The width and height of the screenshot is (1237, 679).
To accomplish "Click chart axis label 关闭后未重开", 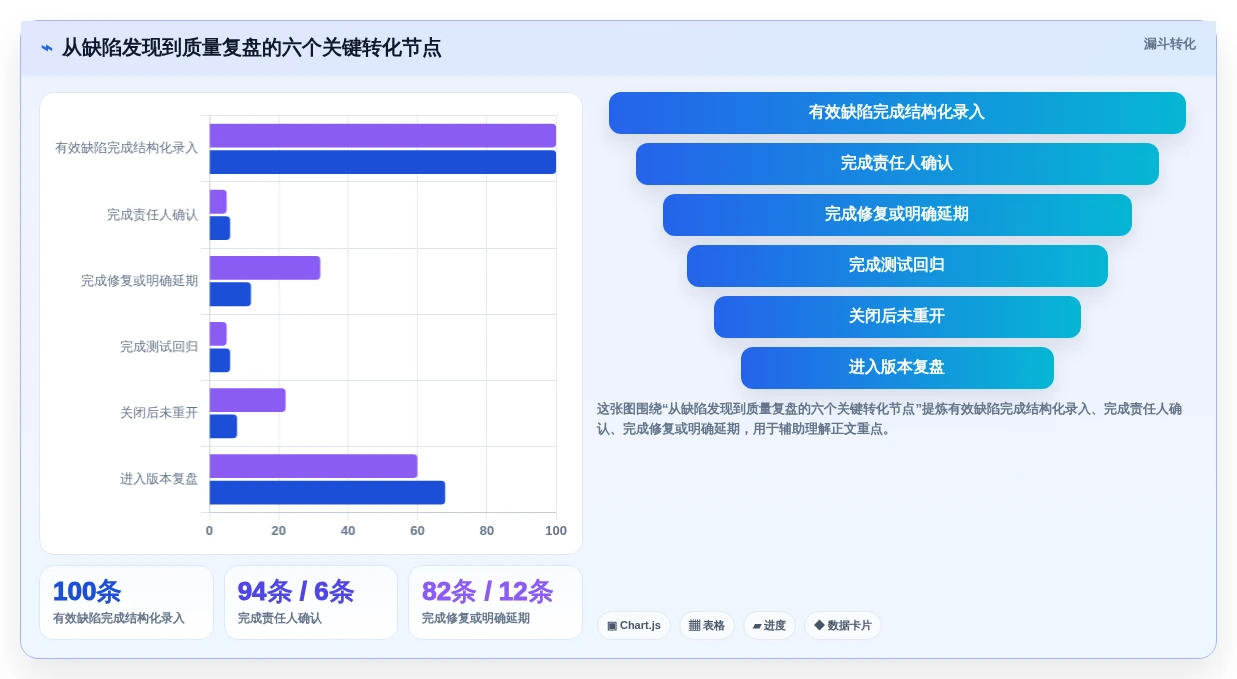I will [159, 413].
